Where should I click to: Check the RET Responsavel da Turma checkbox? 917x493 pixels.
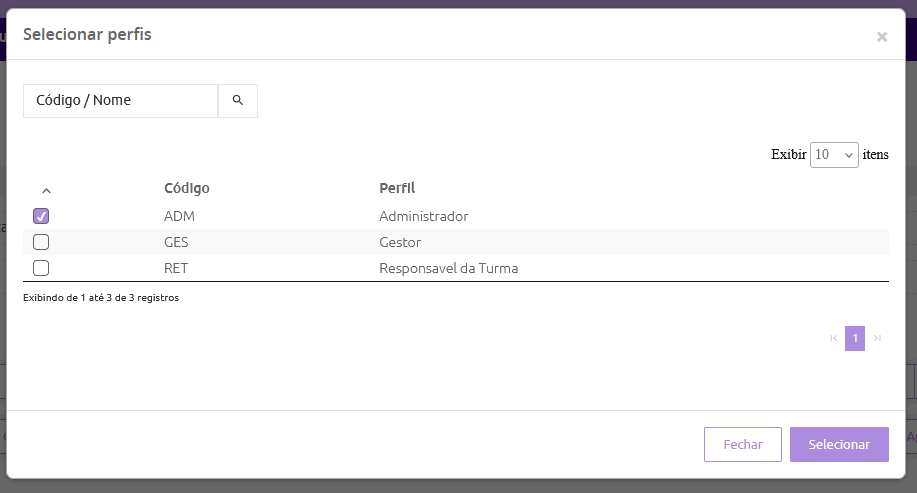pos(41,268)
